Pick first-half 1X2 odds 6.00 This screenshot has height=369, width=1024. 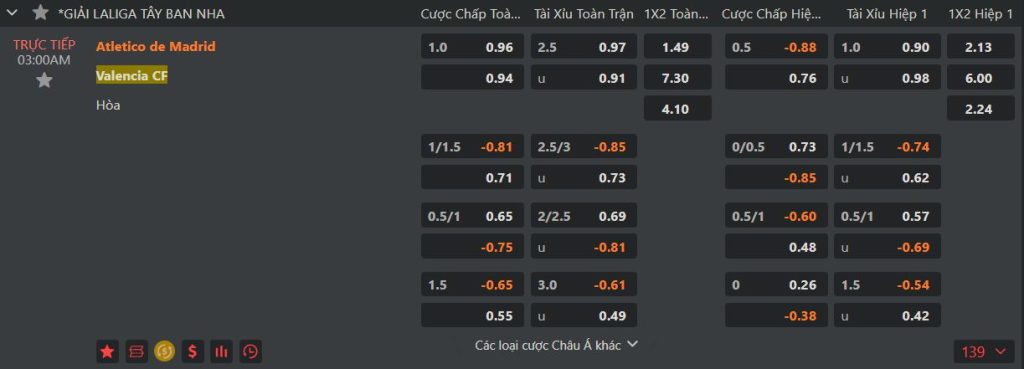click(x=981, y=78)
